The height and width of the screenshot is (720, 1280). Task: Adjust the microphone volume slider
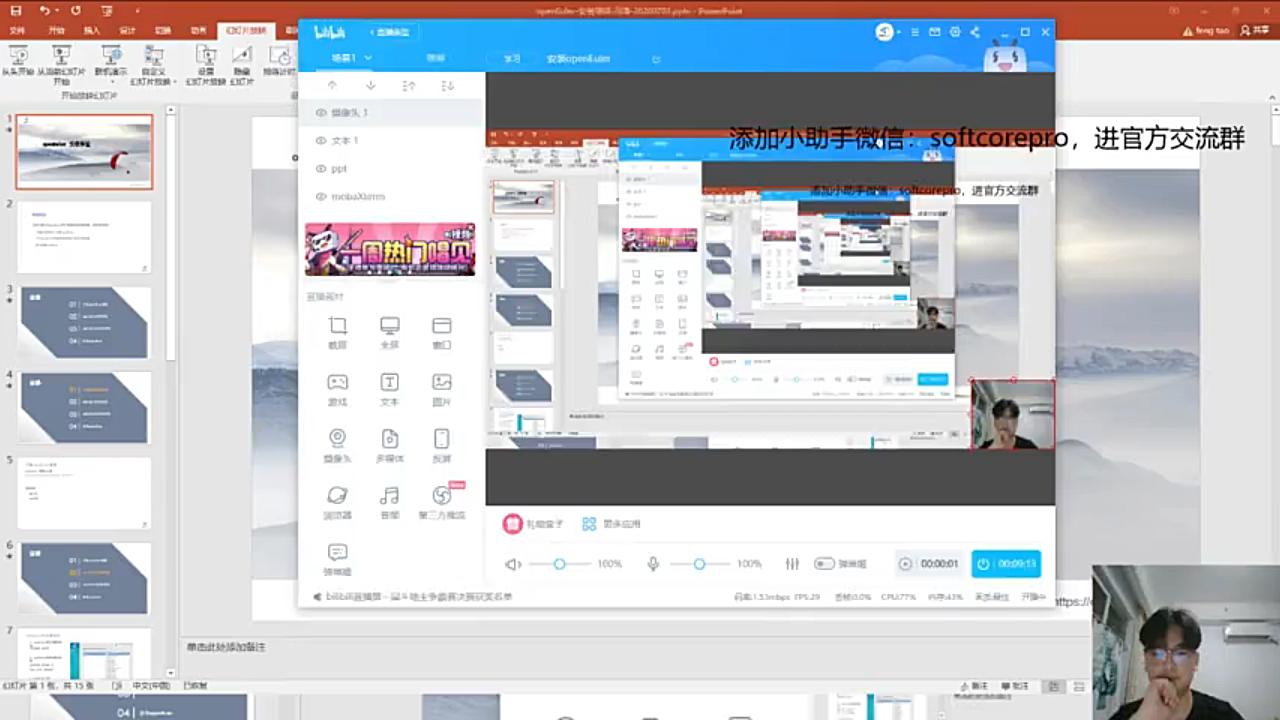point(698,563)
